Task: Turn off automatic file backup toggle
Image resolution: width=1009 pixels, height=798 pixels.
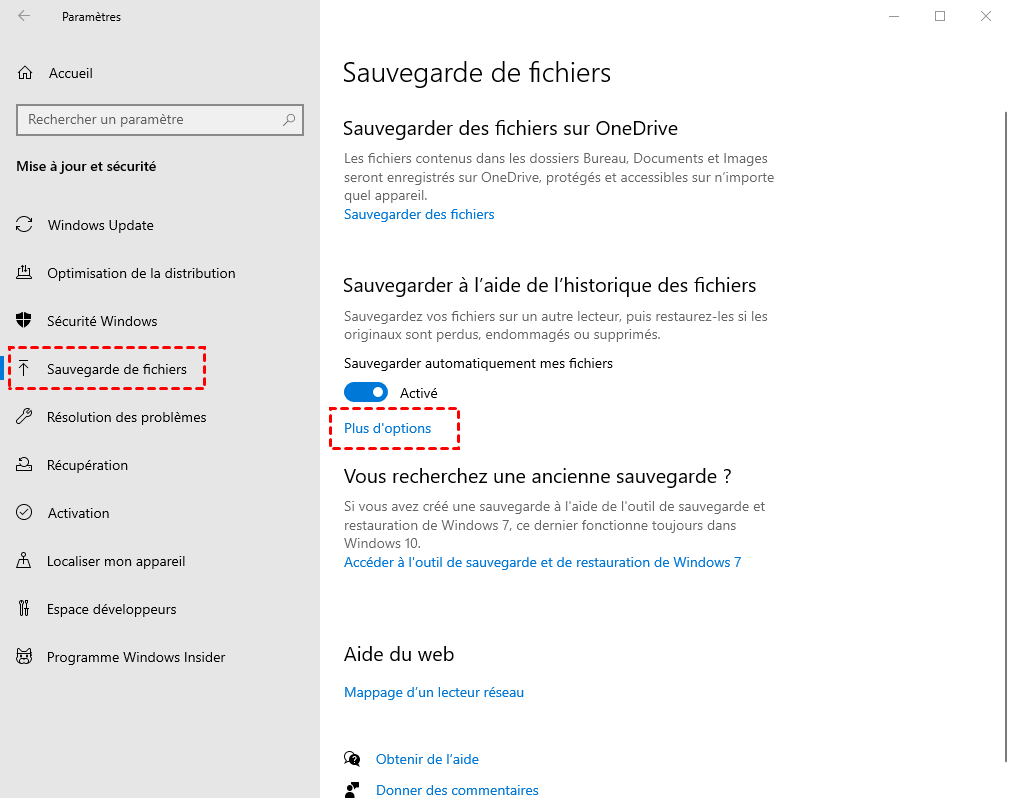Action: [366, 393]
